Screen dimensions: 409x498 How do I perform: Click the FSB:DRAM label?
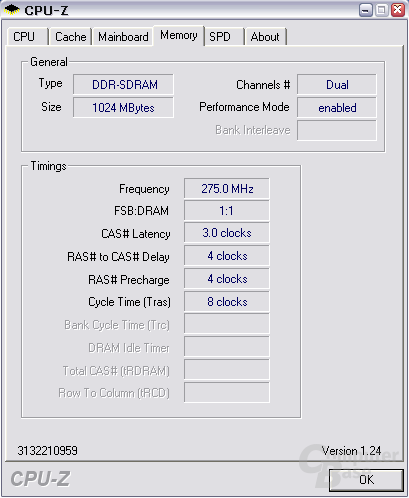click(x=141, y=211)
